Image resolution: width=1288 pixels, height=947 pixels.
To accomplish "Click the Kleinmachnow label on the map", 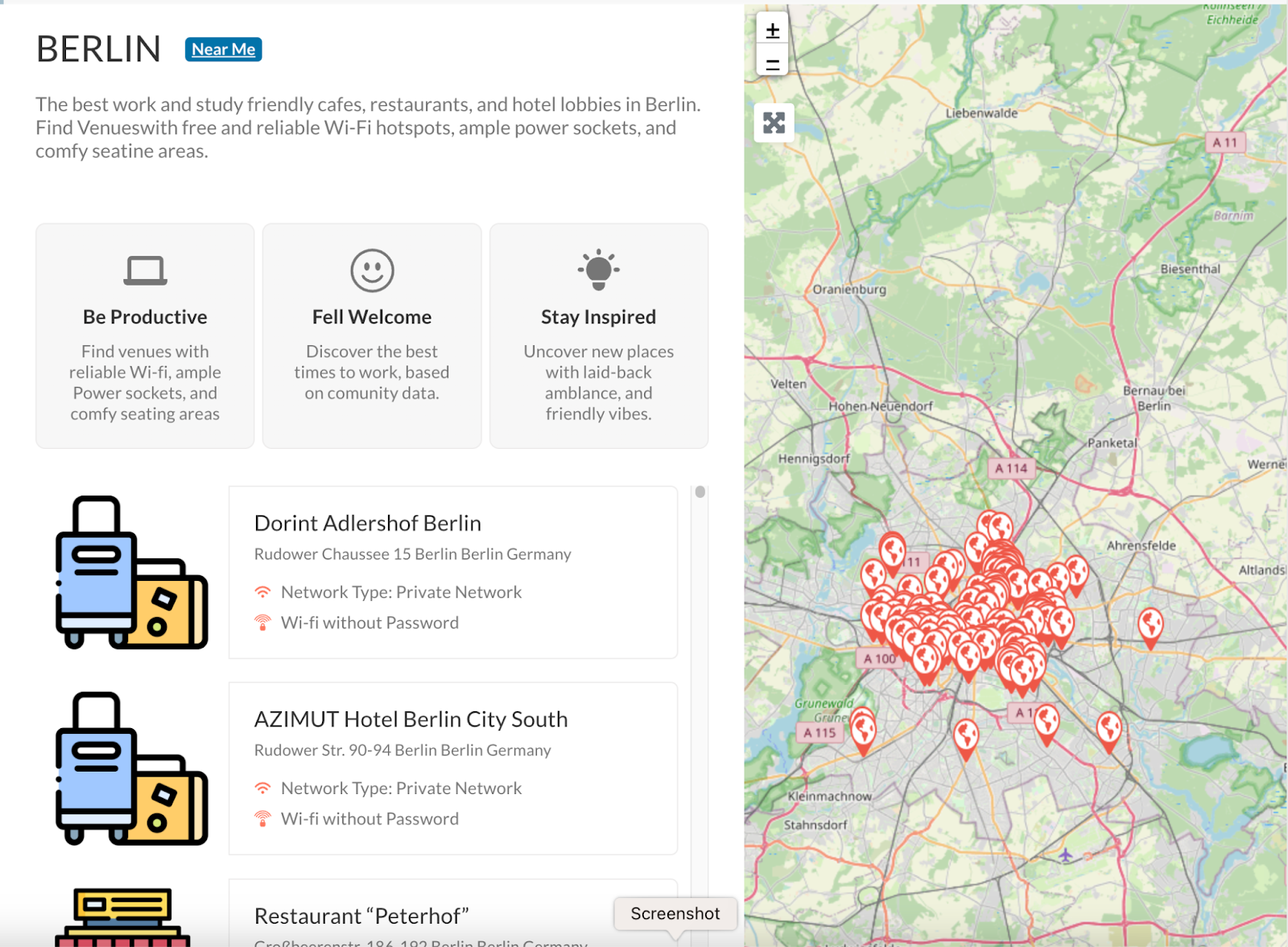I will (x=830, y=797).
